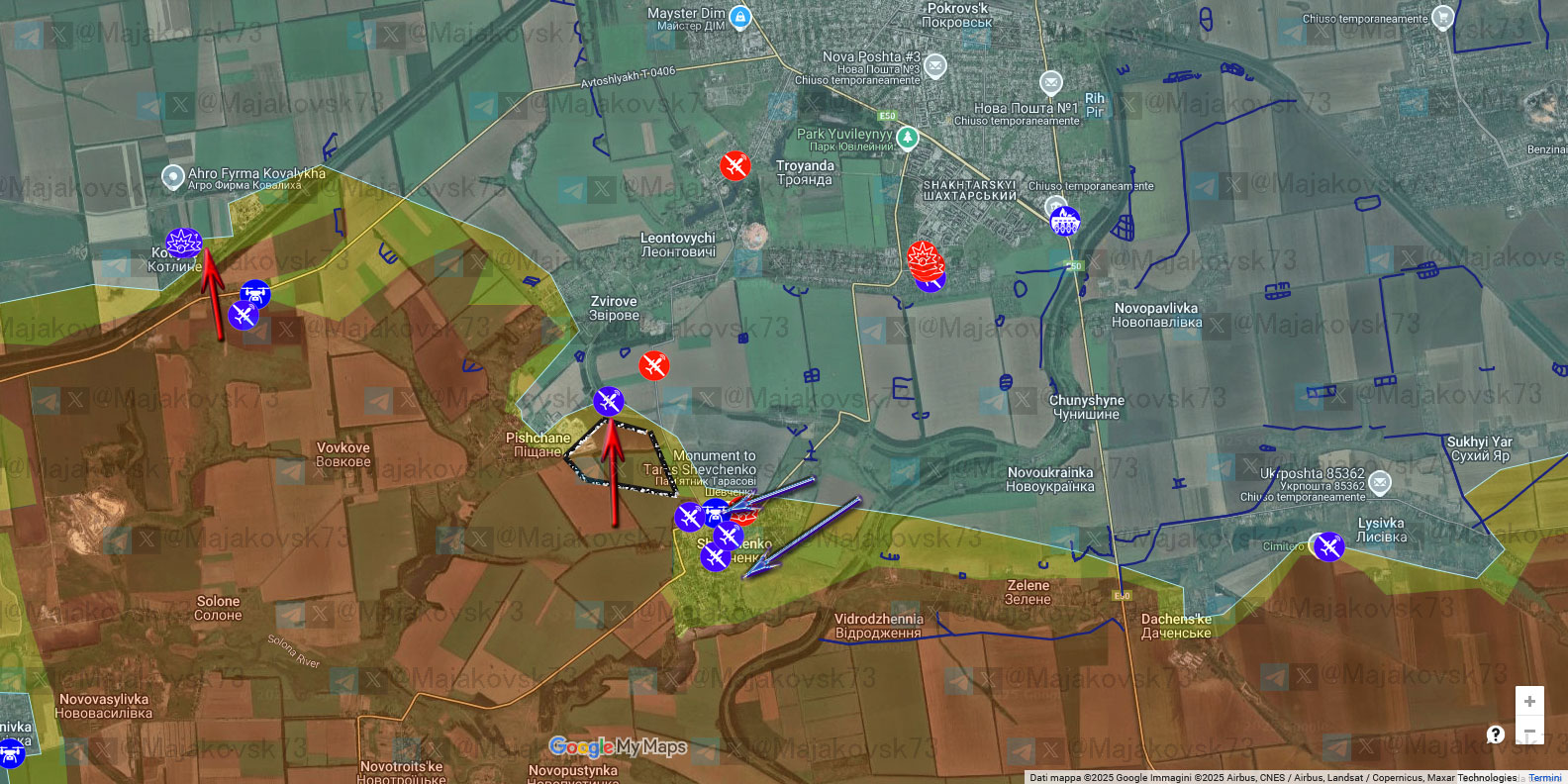
Task: Open the blue drone marker near Novovasylivka
Action: (x=11, y=755)
